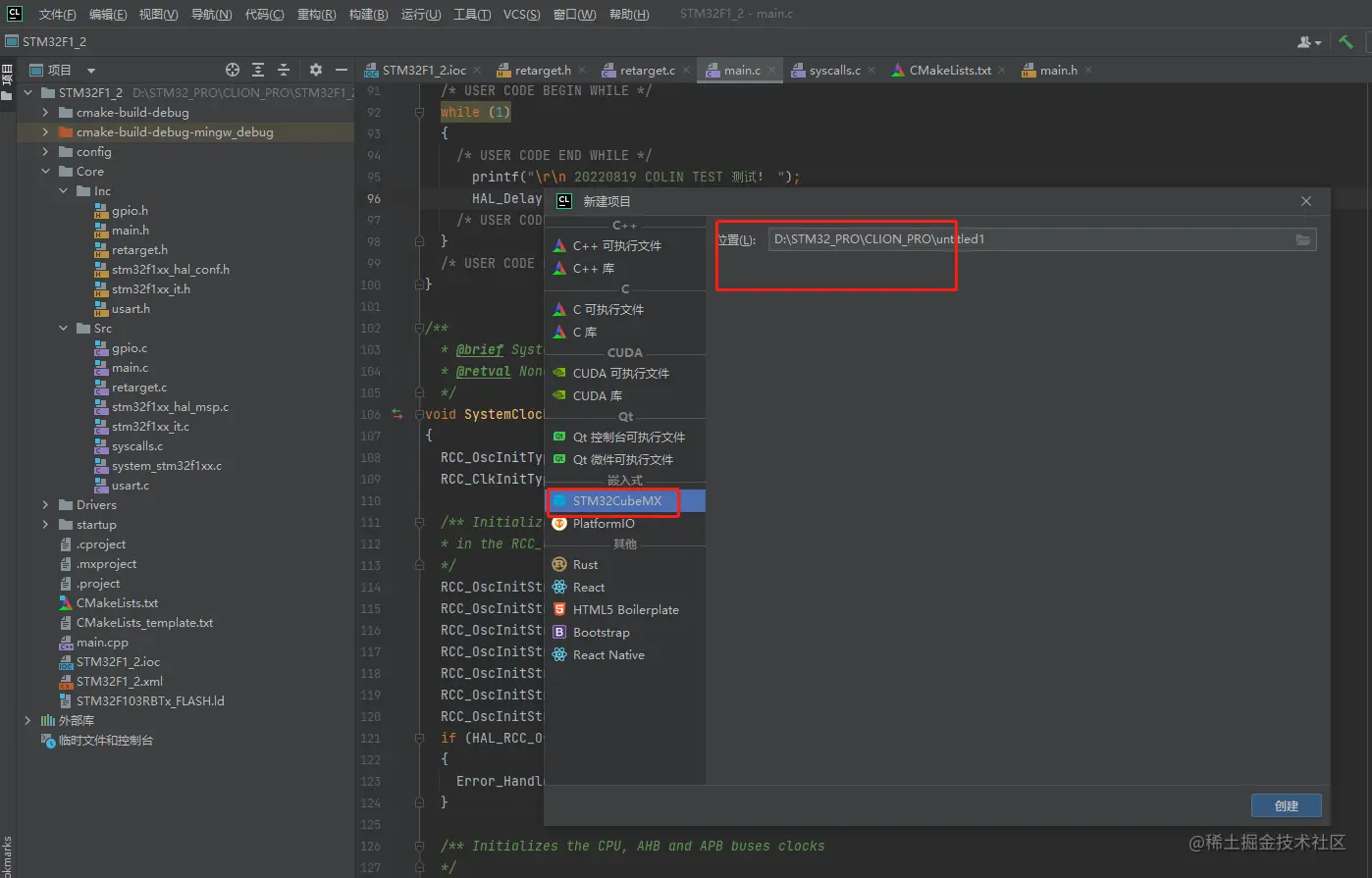Select the .mxproject file

pos(106,564)
